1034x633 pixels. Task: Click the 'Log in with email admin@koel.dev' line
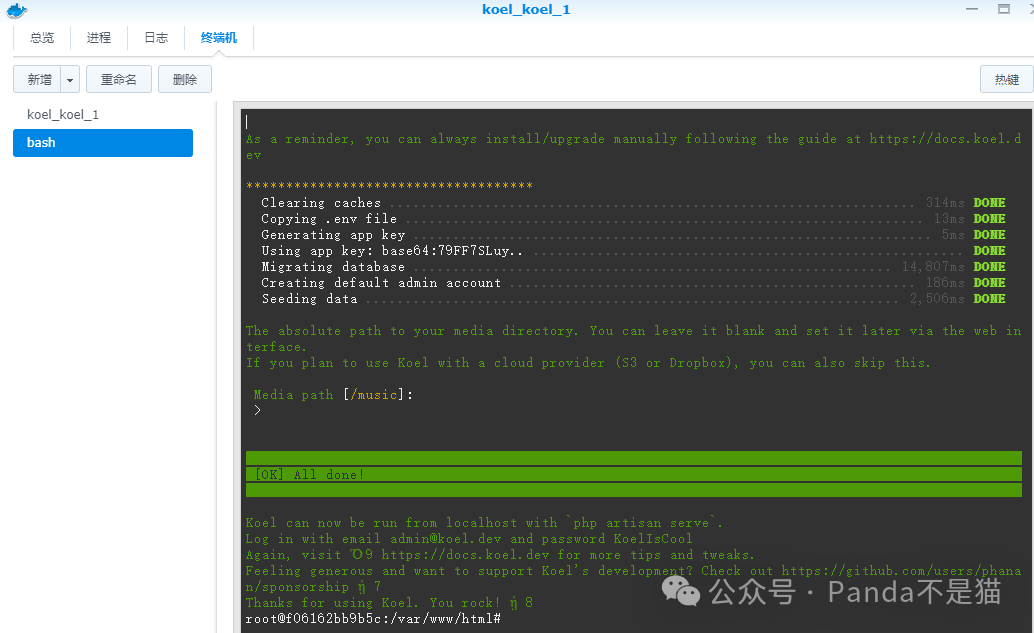(469, 539)
